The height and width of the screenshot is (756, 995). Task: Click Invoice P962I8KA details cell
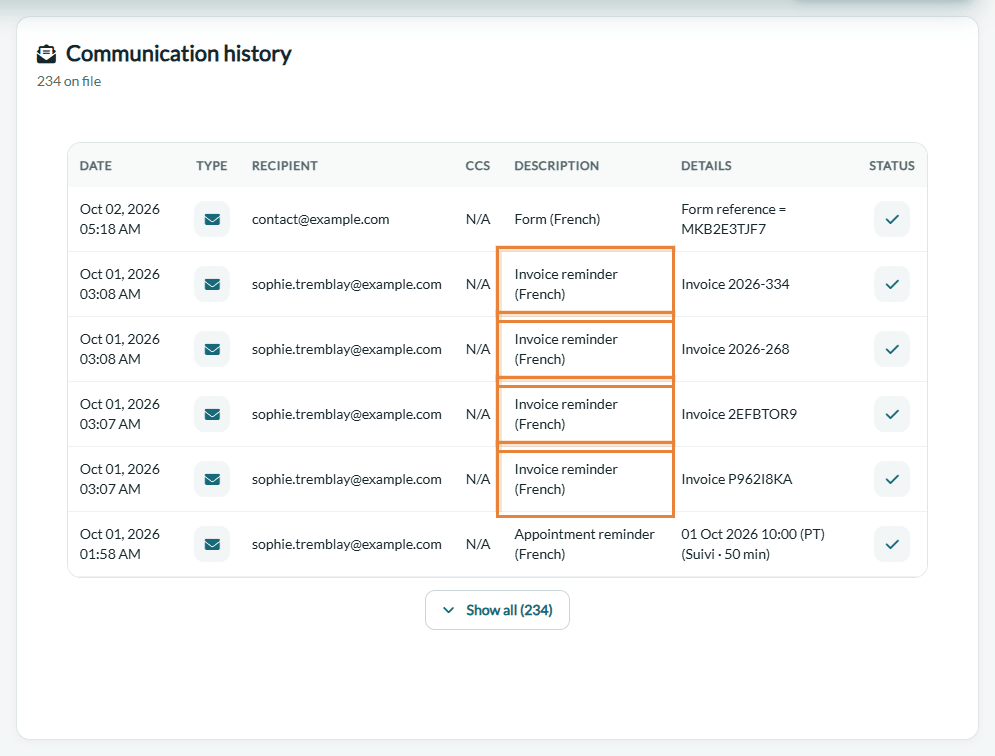737,479
